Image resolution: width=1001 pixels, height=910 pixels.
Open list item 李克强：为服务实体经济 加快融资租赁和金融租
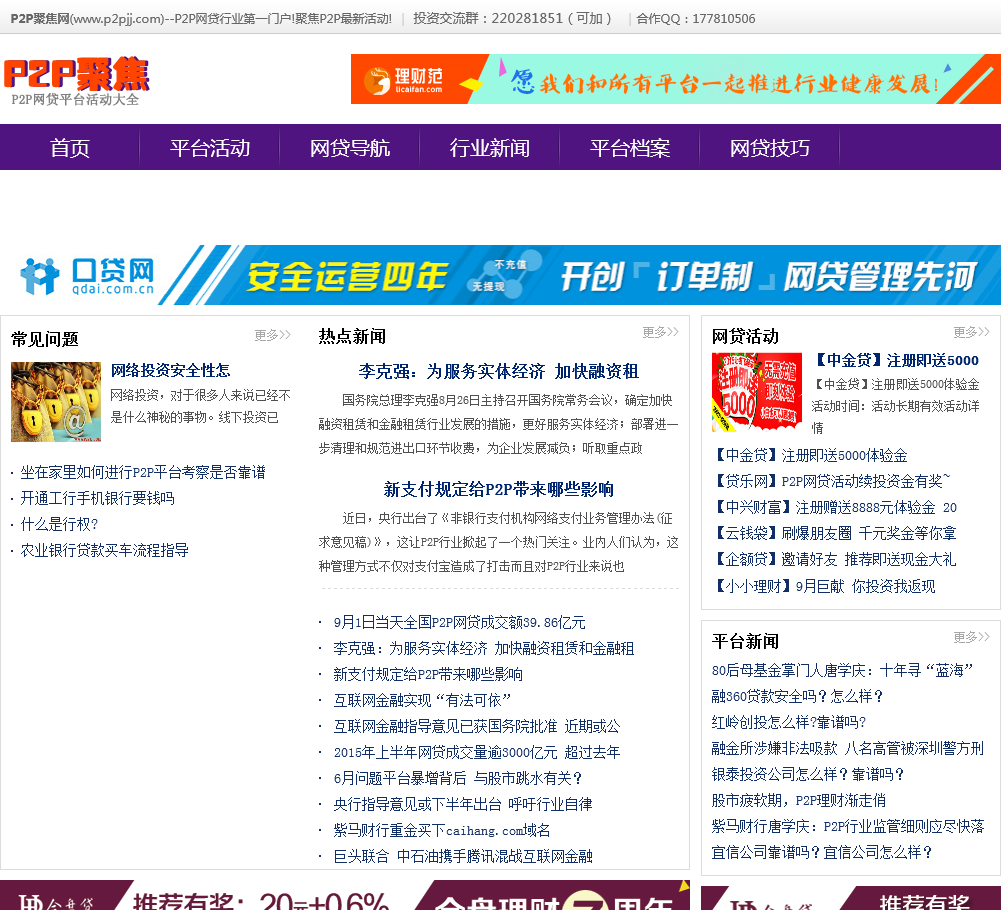[x=483, y=649]
